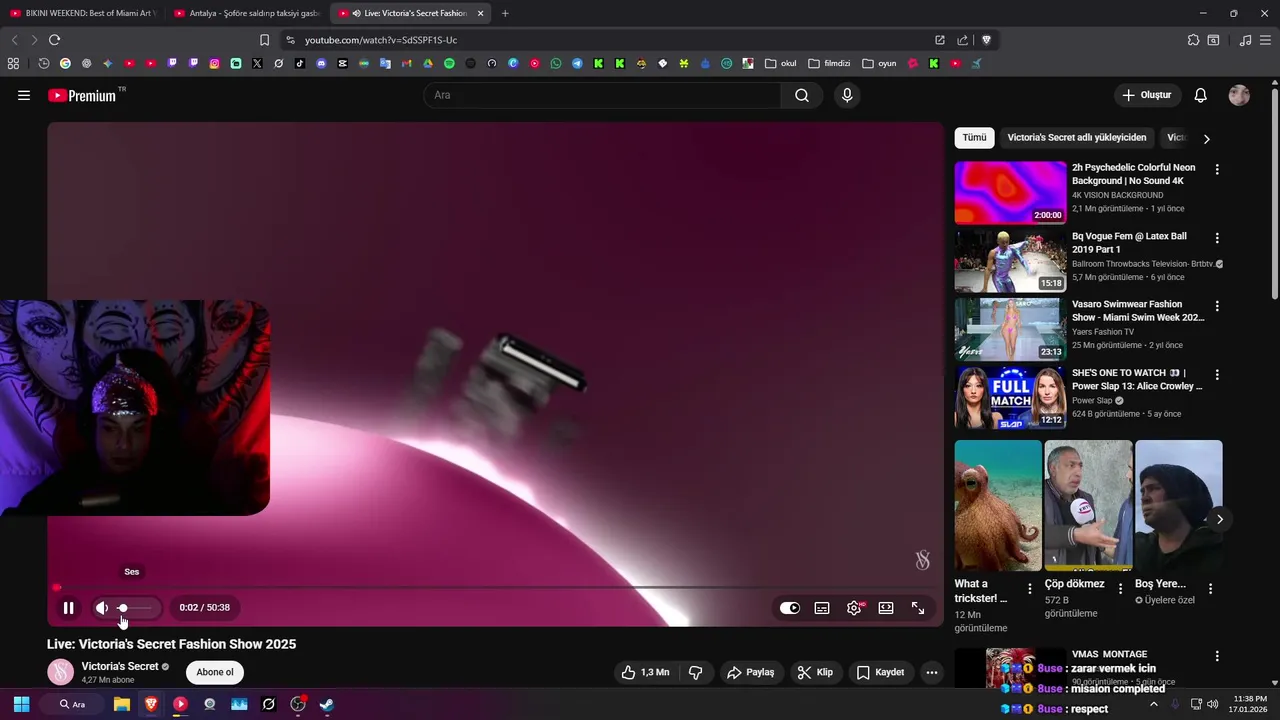
Task: Open the Steam icon in the taskbar
Action: (x=326, y=704)
